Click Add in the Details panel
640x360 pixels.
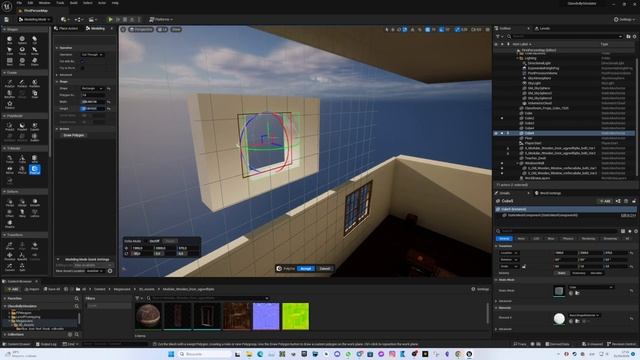(x=604, y=201)
